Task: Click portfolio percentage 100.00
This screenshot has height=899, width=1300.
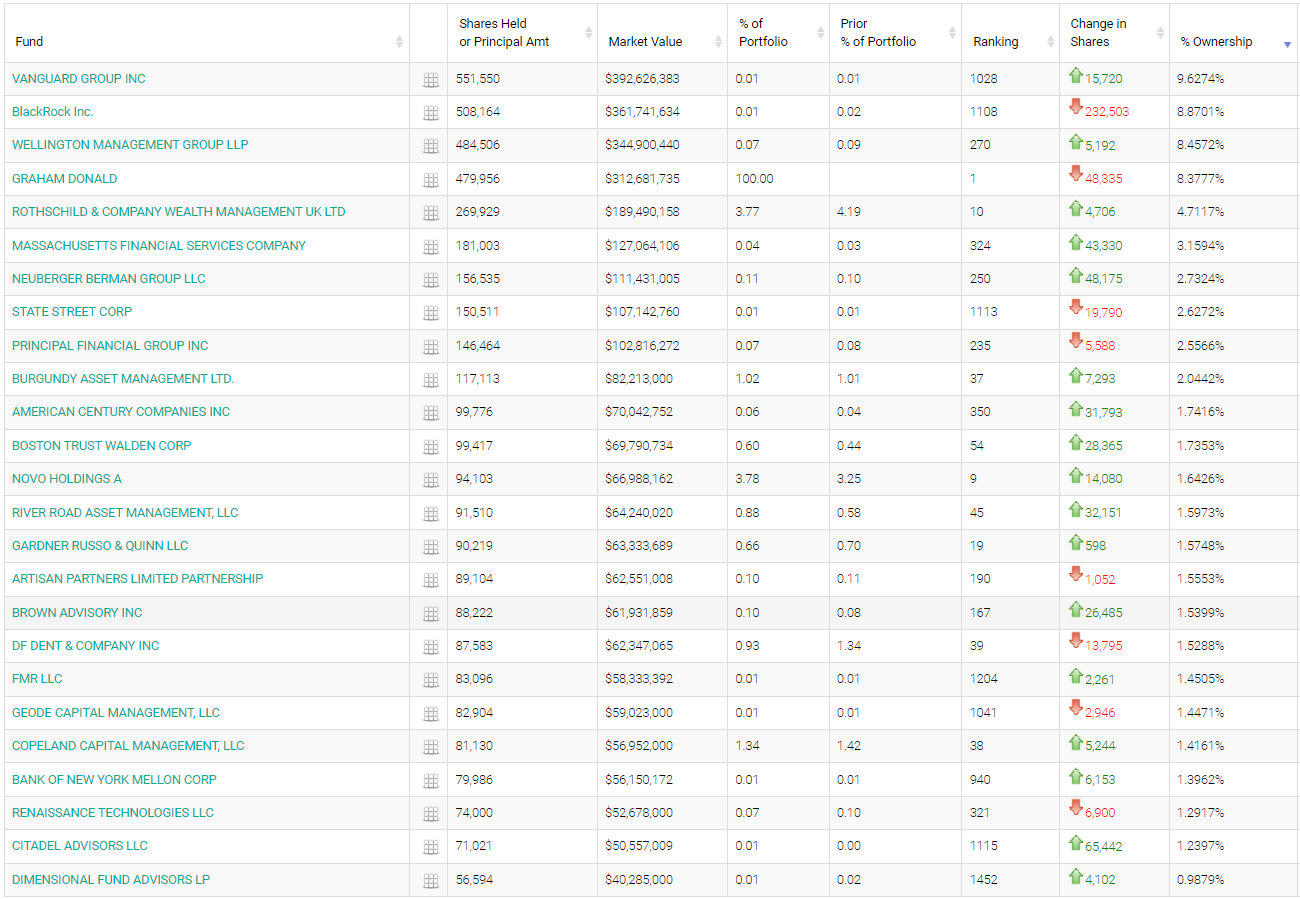Action: (x=754, y=179)
